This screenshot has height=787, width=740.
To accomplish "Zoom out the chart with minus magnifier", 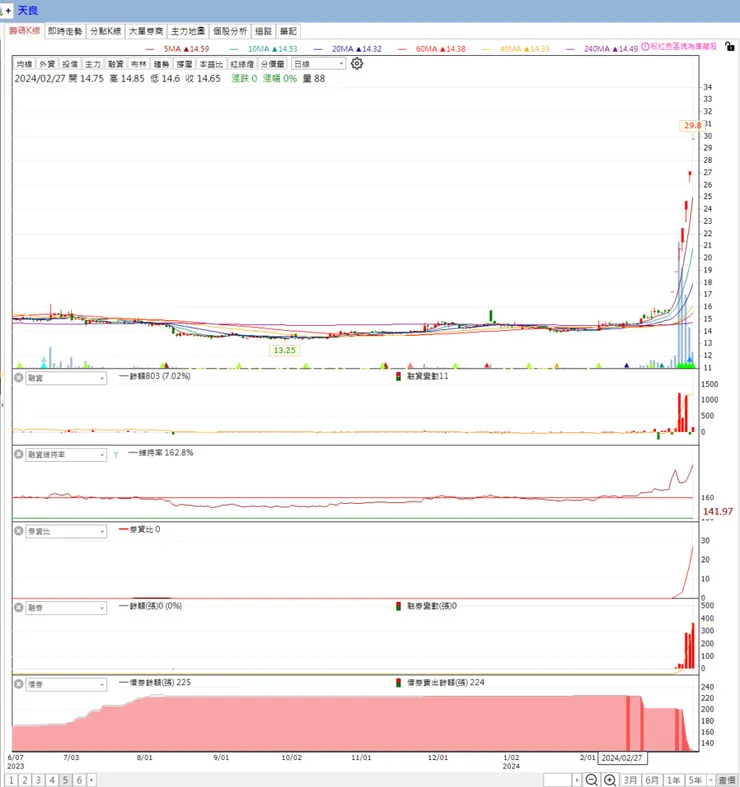I will tap(591, 780).
